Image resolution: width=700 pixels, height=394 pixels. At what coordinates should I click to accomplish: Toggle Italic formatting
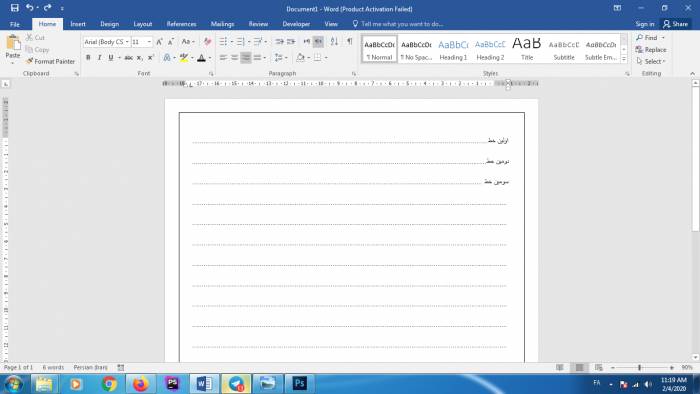click(x=99, y=58)
